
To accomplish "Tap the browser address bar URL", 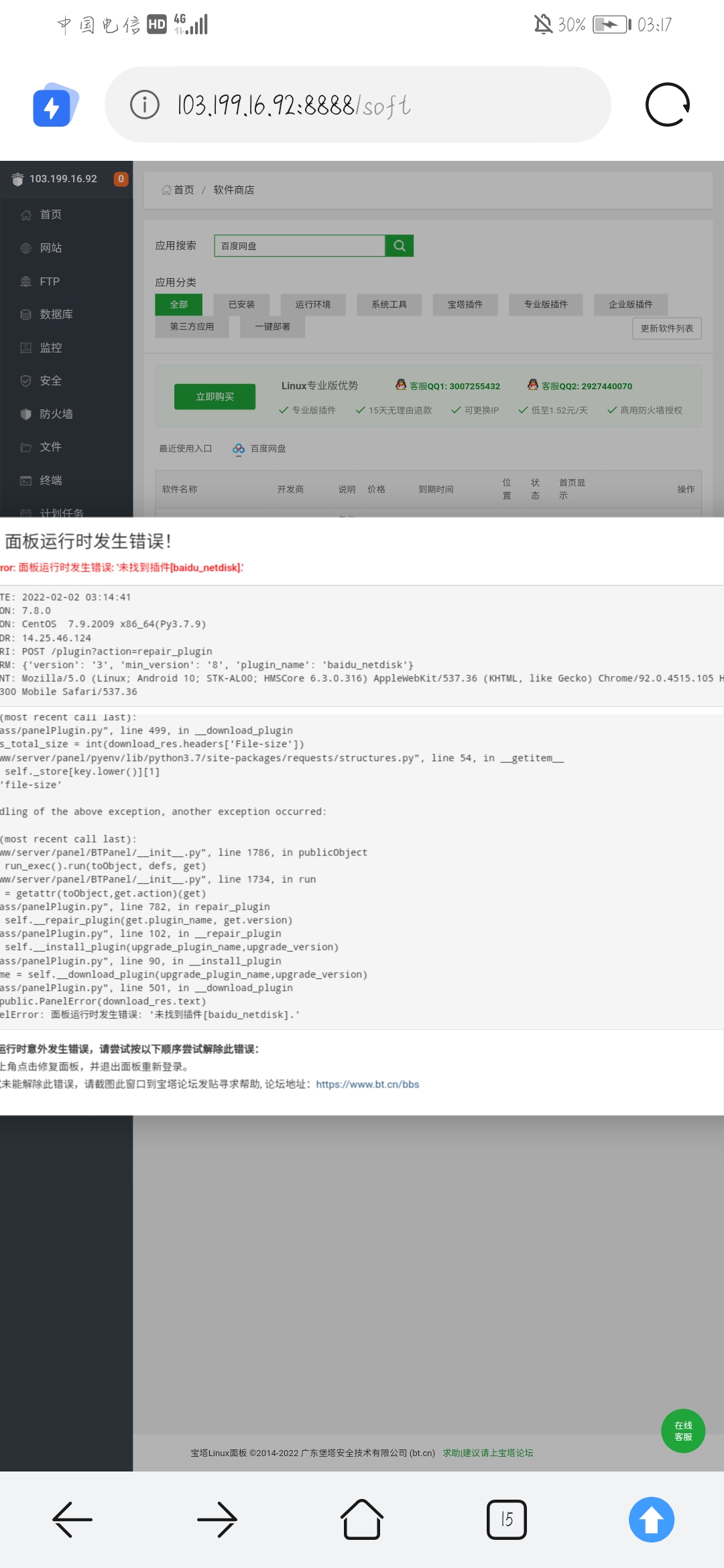I will [294, 105].
